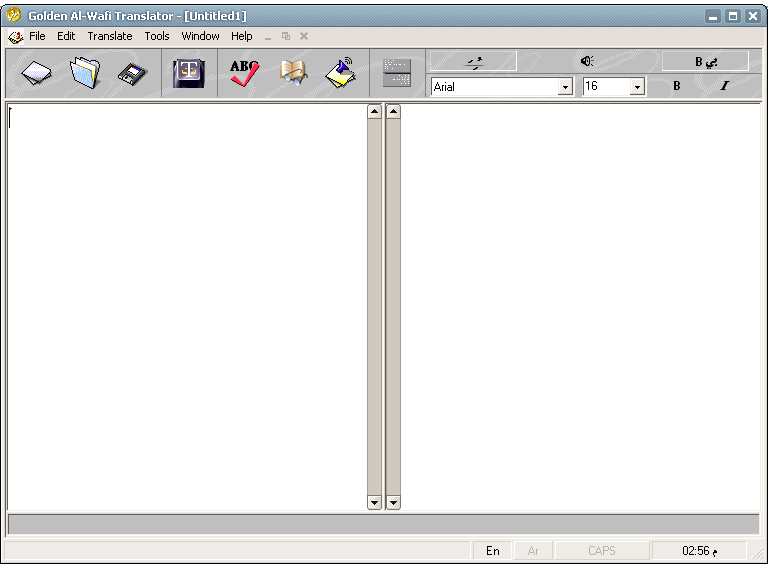This screenshot has width=768, height=564.
Task: Click the Golden Al-Wafi title bar app icon
Action: 13,15
